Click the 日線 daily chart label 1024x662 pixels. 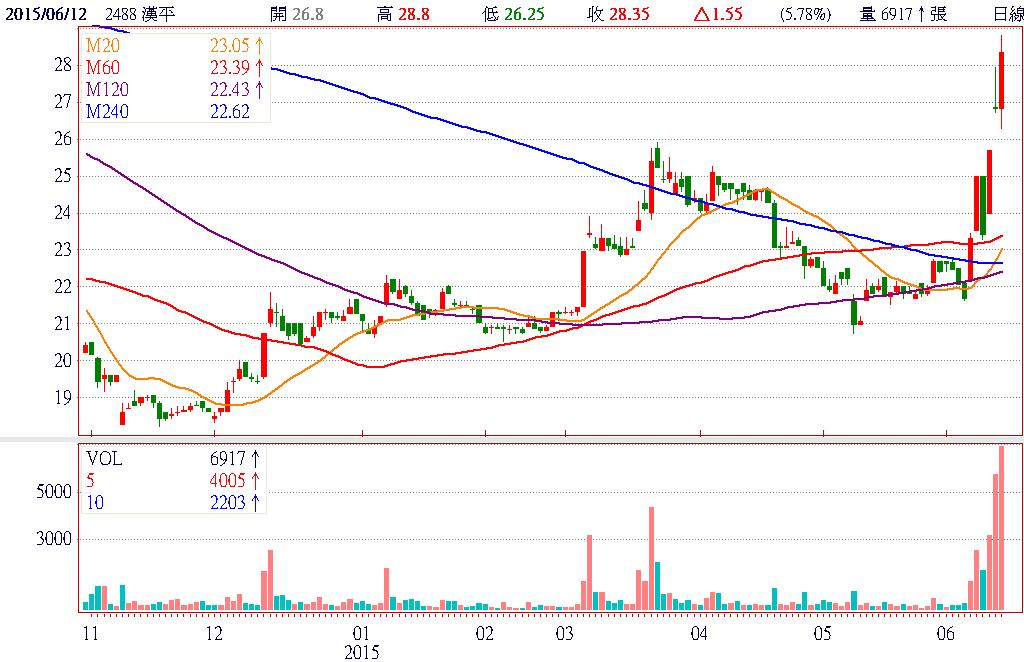[x=1008, y=13]
